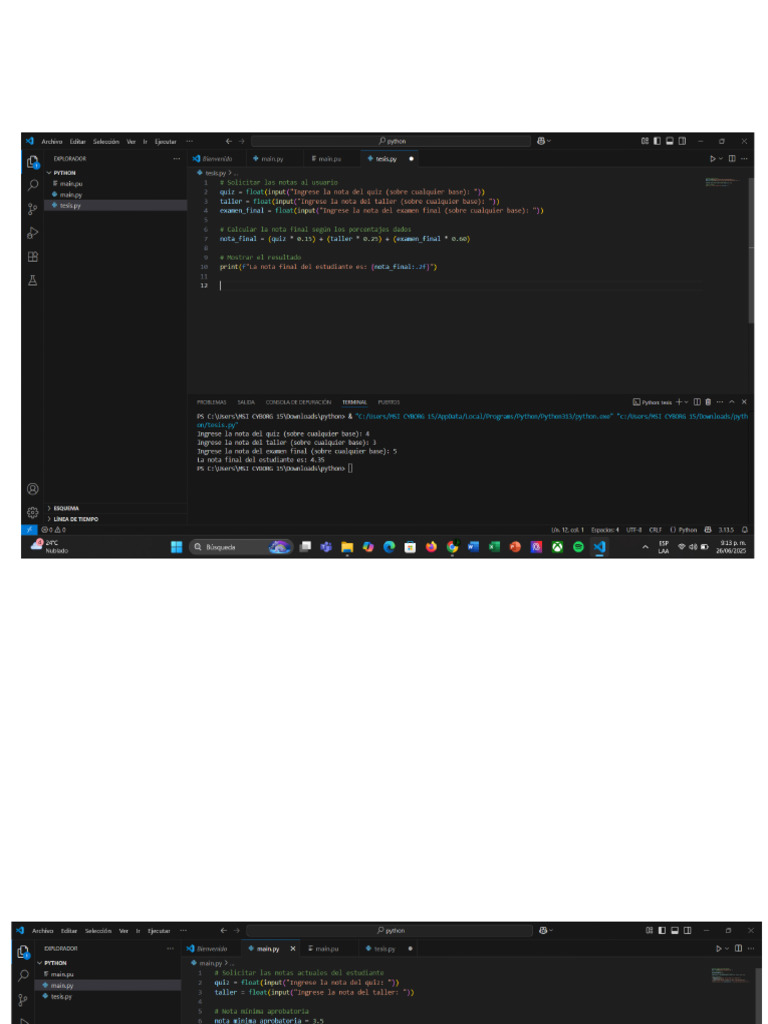Open Ejecutar menu in tesis.py window
Image resolution: width=768 pixels, height=1024 pixels.
click(166, 141)
